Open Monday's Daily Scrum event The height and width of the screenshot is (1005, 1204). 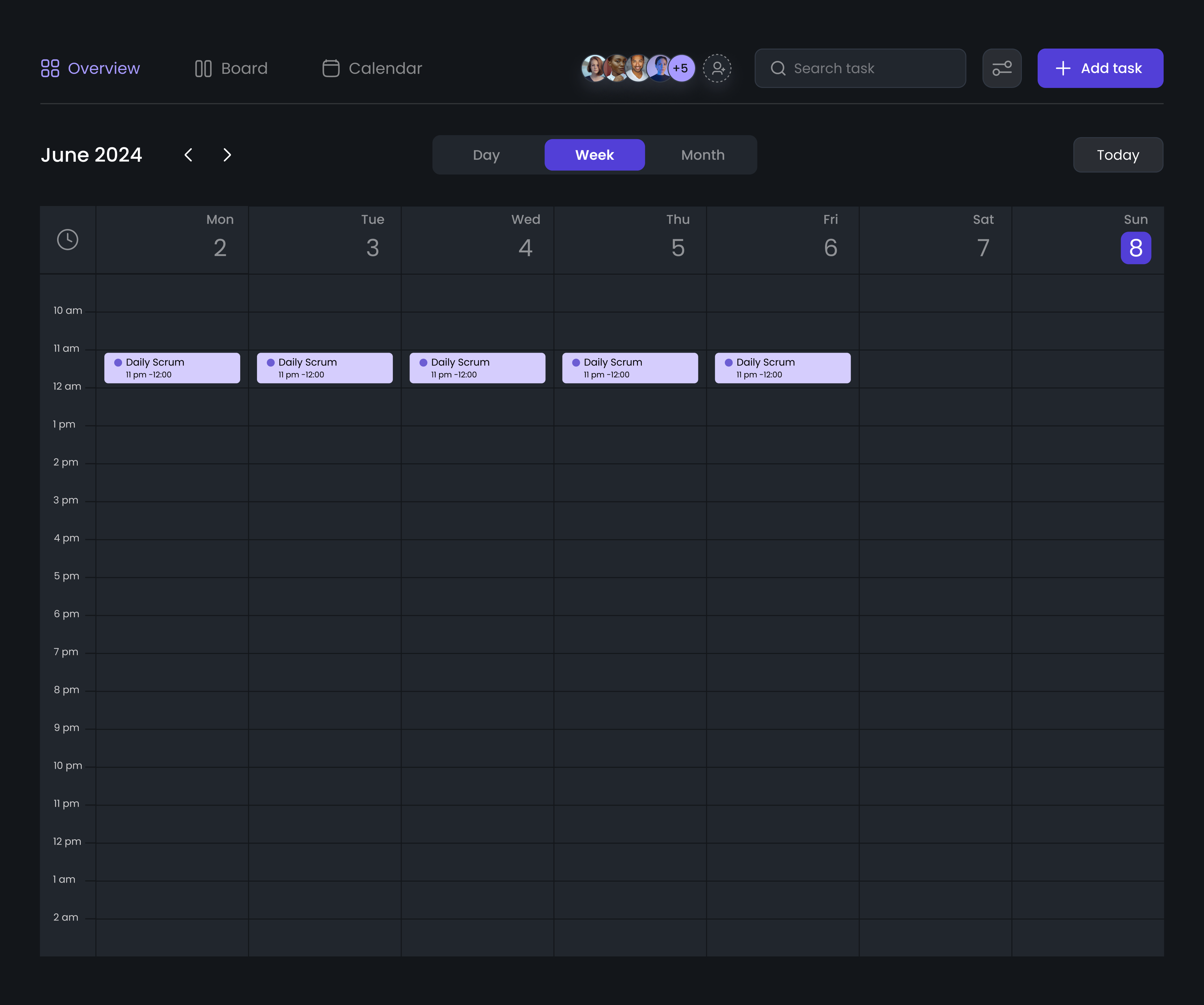click(172, 368)
